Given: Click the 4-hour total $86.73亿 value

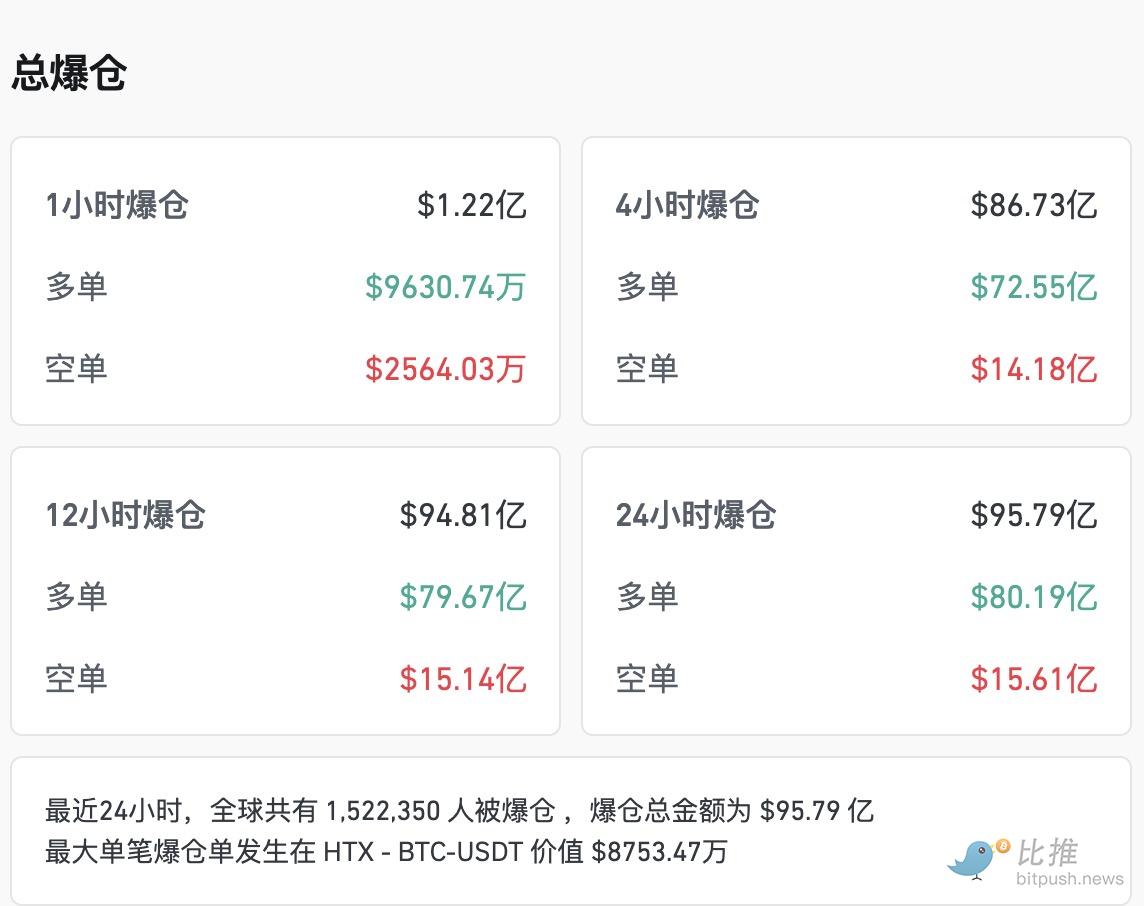Looking at the screenshot, I should 1033,205.
